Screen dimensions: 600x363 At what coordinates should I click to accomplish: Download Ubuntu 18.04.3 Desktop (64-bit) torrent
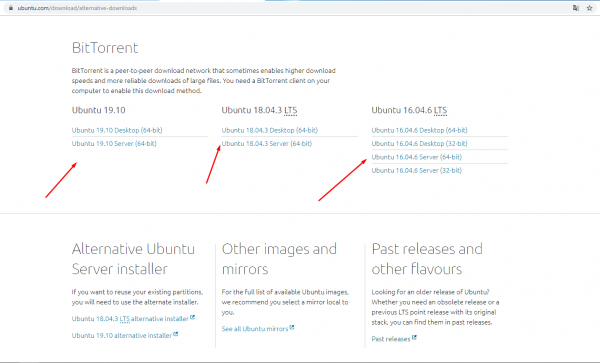[270, 130]
